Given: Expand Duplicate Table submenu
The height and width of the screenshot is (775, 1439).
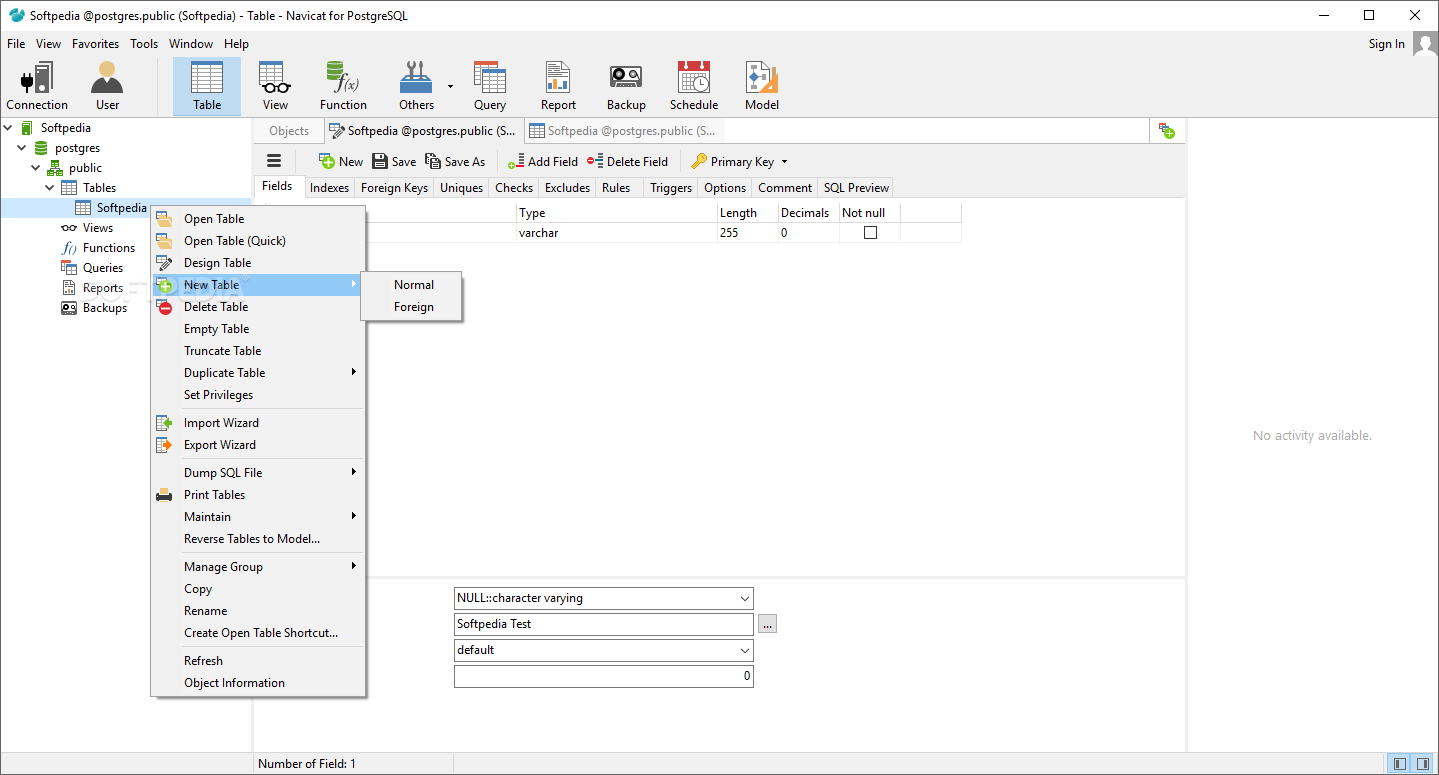Looking at the screenshot, I should [x=258, y=373].
